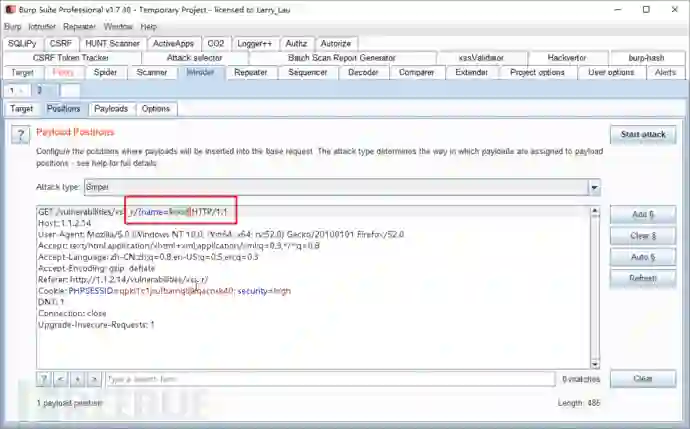Image resolution: width=690 pixels, height=429 pixels.
Task: Switch to the Project options tab
Action: pos(537,73)
